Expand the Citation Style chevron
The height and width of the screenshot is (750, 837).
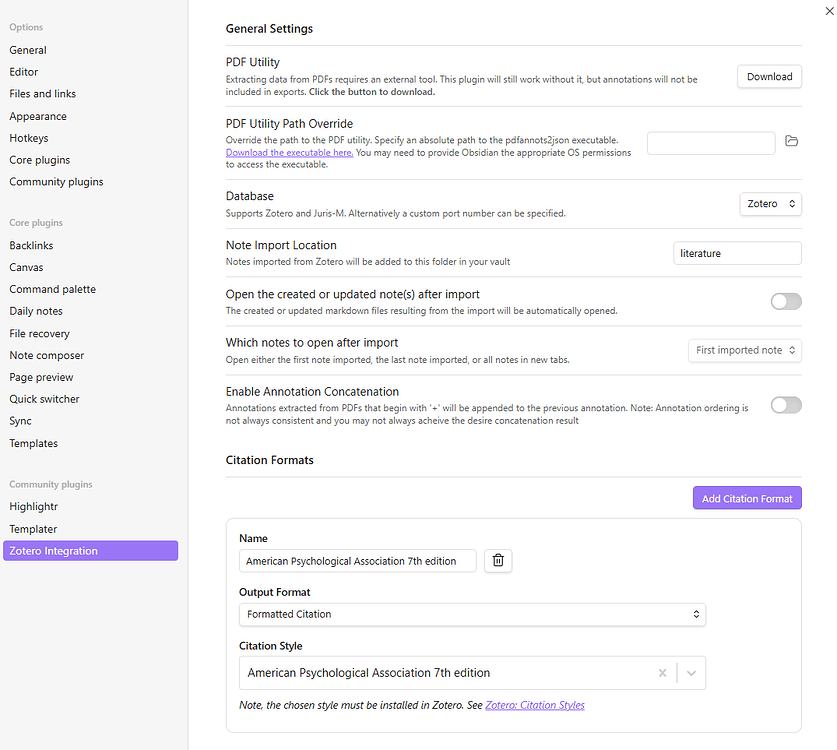coord(692,673)
